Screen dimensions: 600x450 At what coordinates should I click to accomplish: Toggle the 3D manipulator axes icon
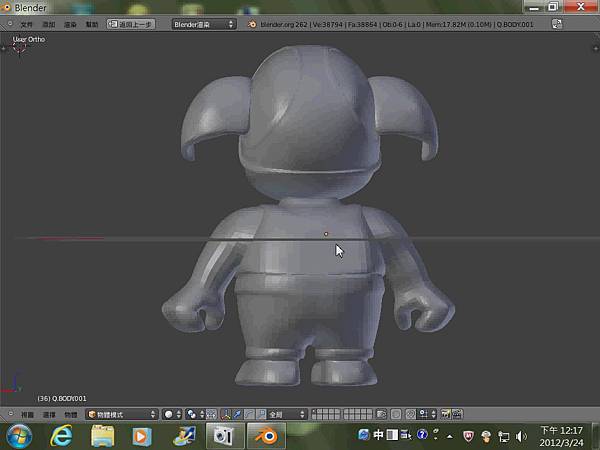click(226, 414)
